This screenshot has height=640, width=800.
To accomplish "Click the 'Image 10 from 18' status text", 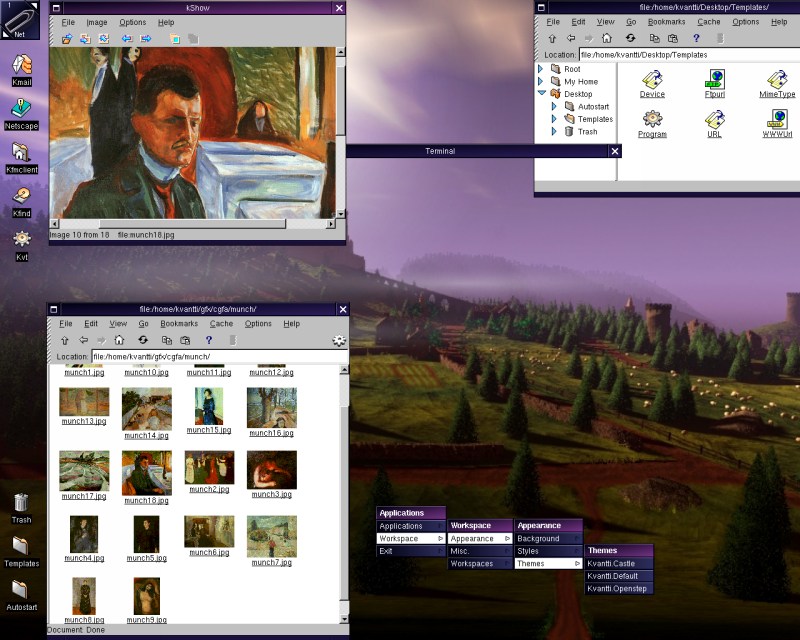I will tap(79, 235).
